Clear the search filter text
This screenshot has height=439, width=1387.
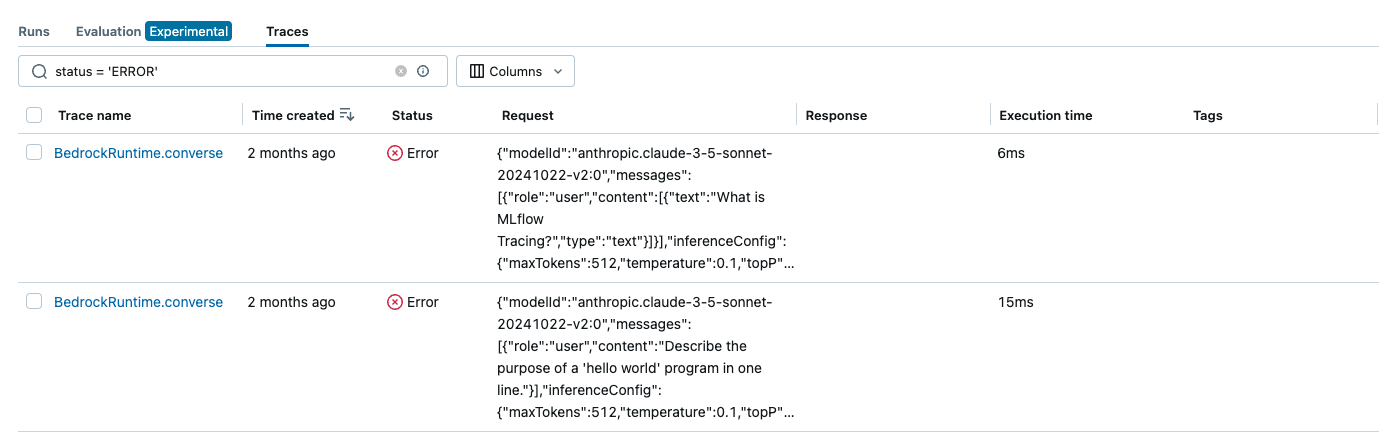pos(401,71)
